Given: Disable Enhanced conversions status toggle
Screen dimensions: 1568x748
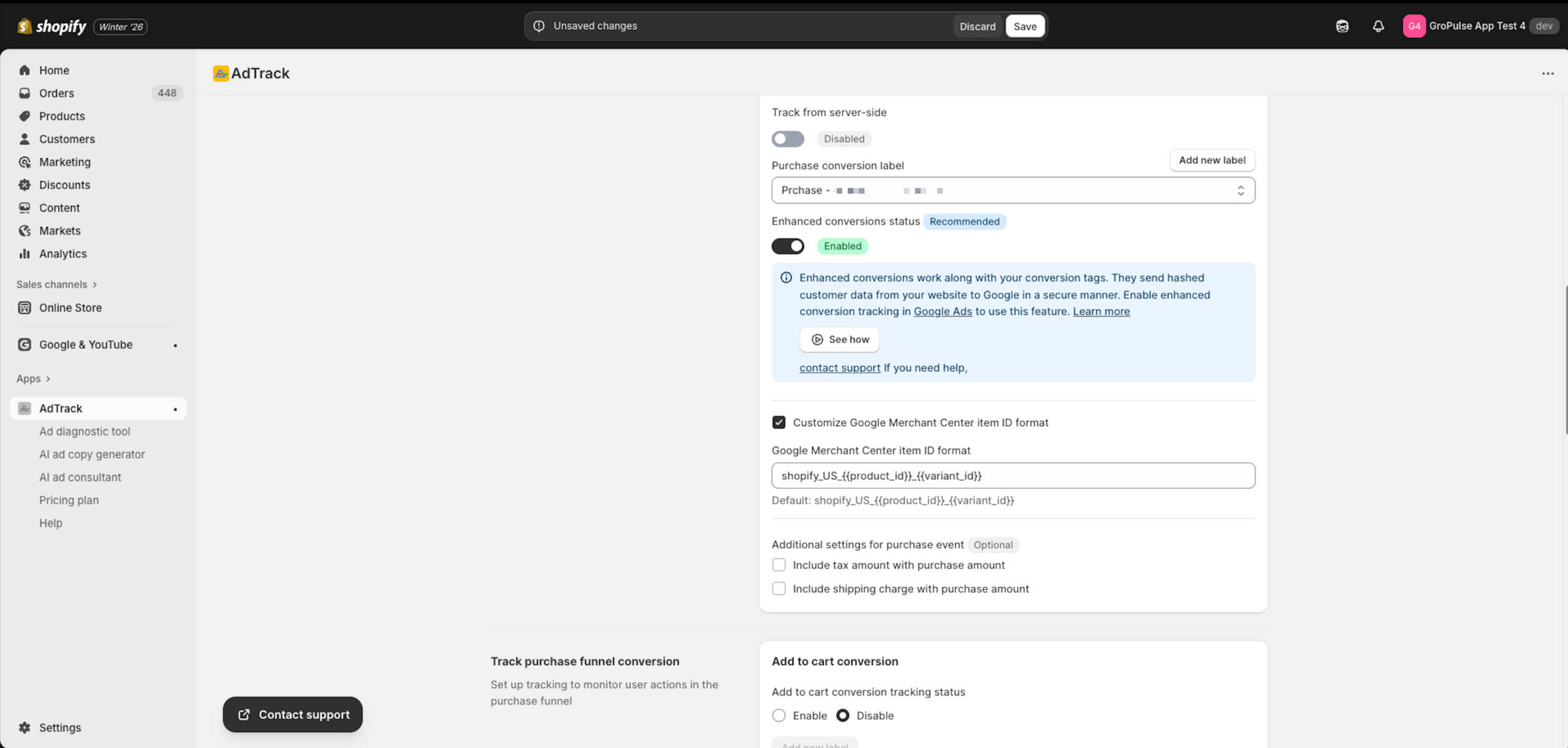Looking at the screenshot, I should tap(788, 246).
